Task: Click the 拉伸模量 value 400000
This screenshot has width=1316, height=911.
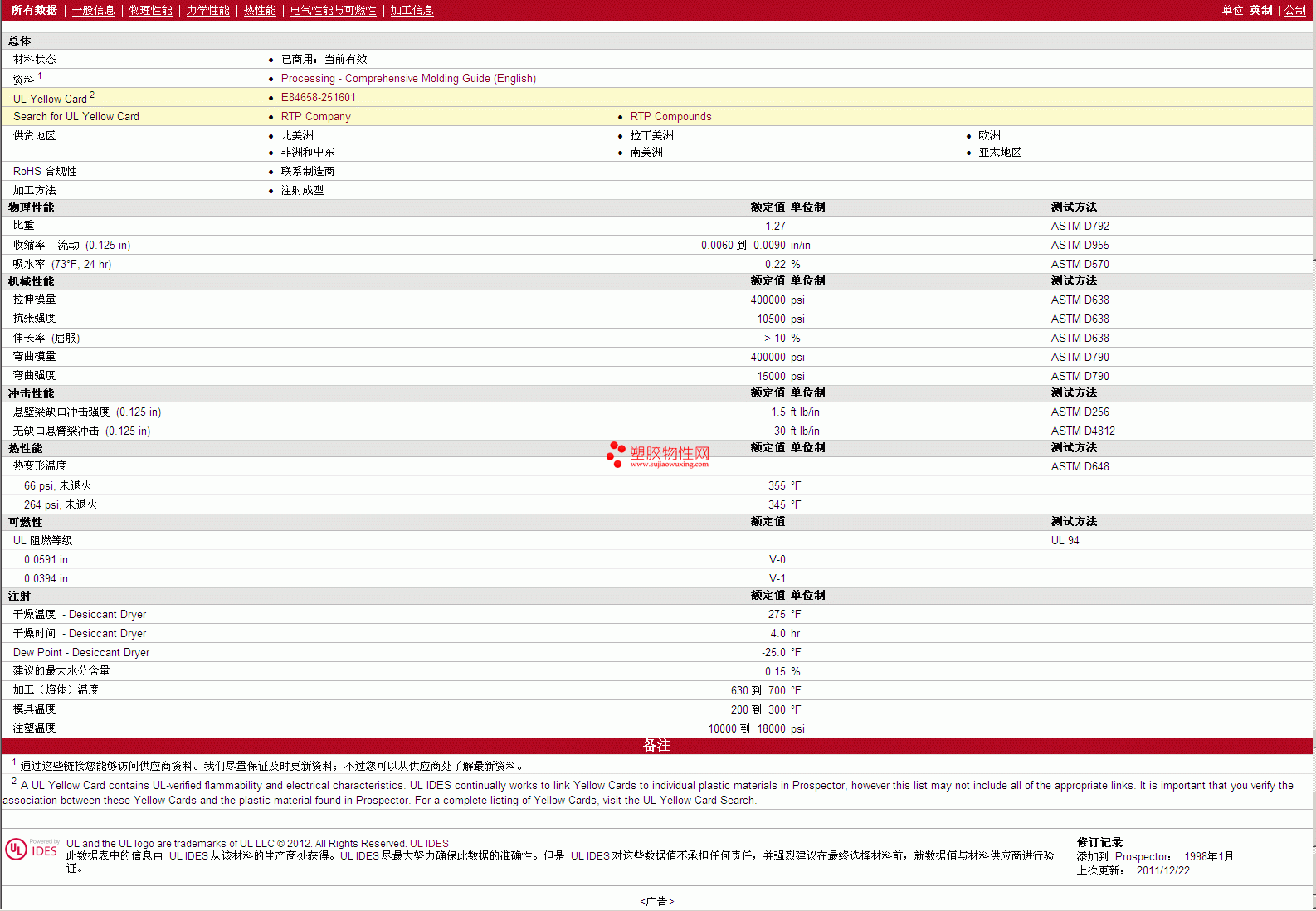Action: click(x=768, y=300)
